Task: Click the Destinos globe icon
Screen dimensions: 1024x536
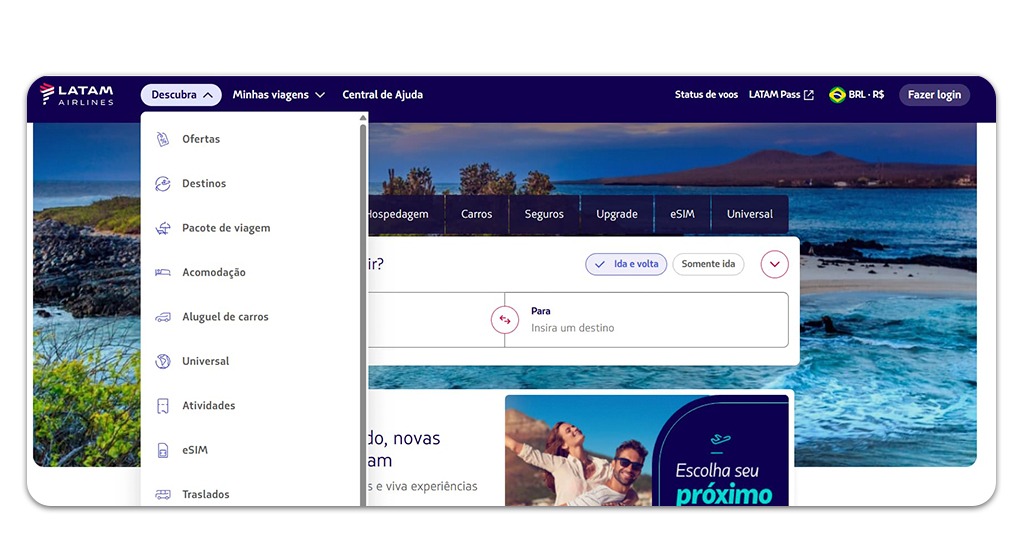Action: click(x=163, y=183)
